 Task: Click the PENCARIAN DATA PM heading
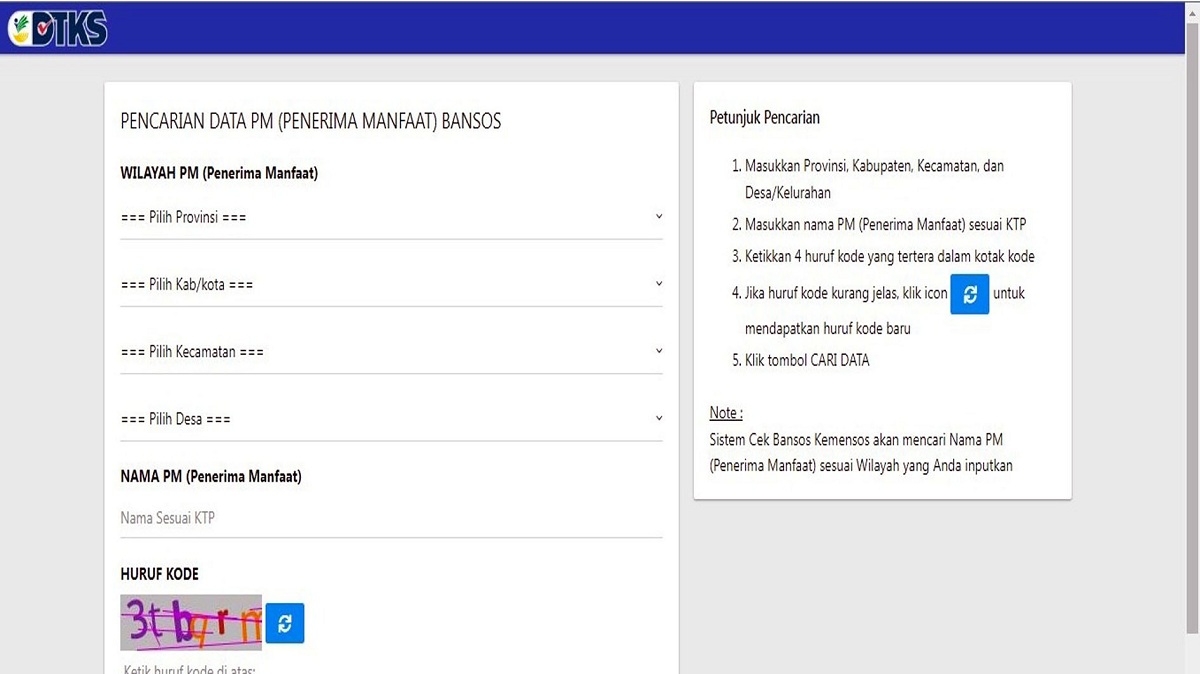pos(310,120)
